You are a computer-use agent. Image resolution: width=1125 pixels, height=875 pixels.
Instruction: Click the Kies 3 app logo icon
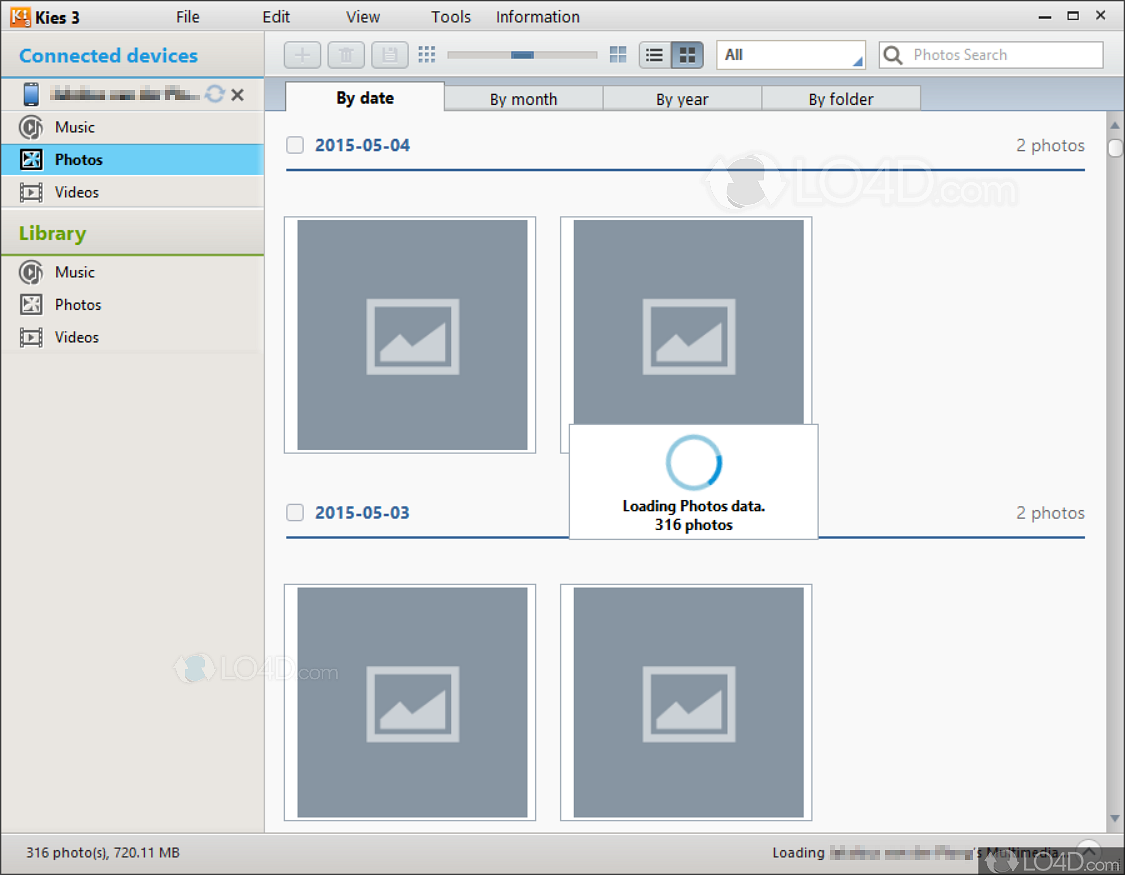20,16
